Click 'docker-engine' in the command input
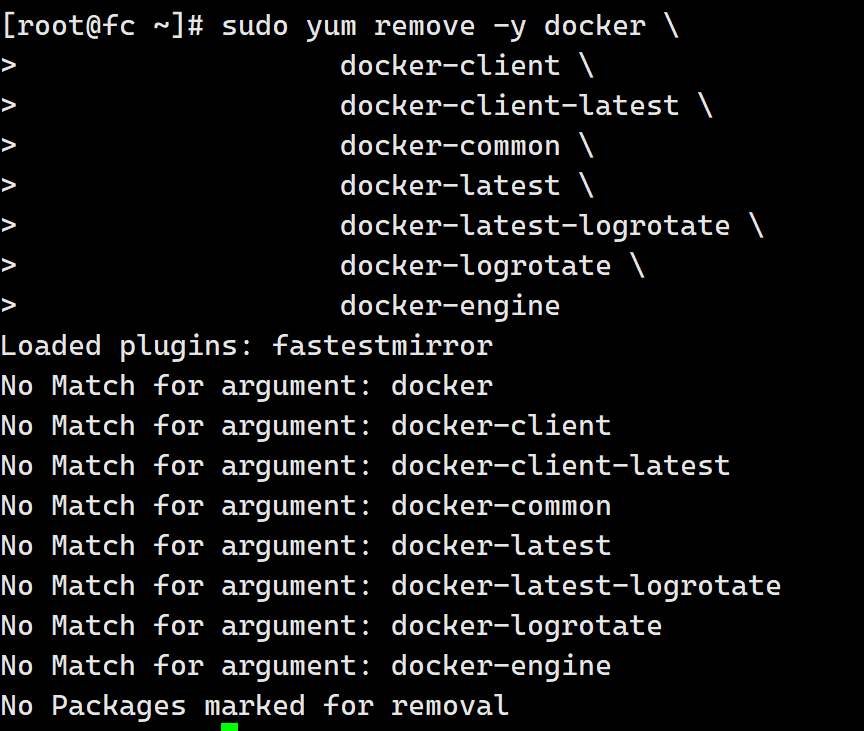864x731 pixels. (450, 306)
